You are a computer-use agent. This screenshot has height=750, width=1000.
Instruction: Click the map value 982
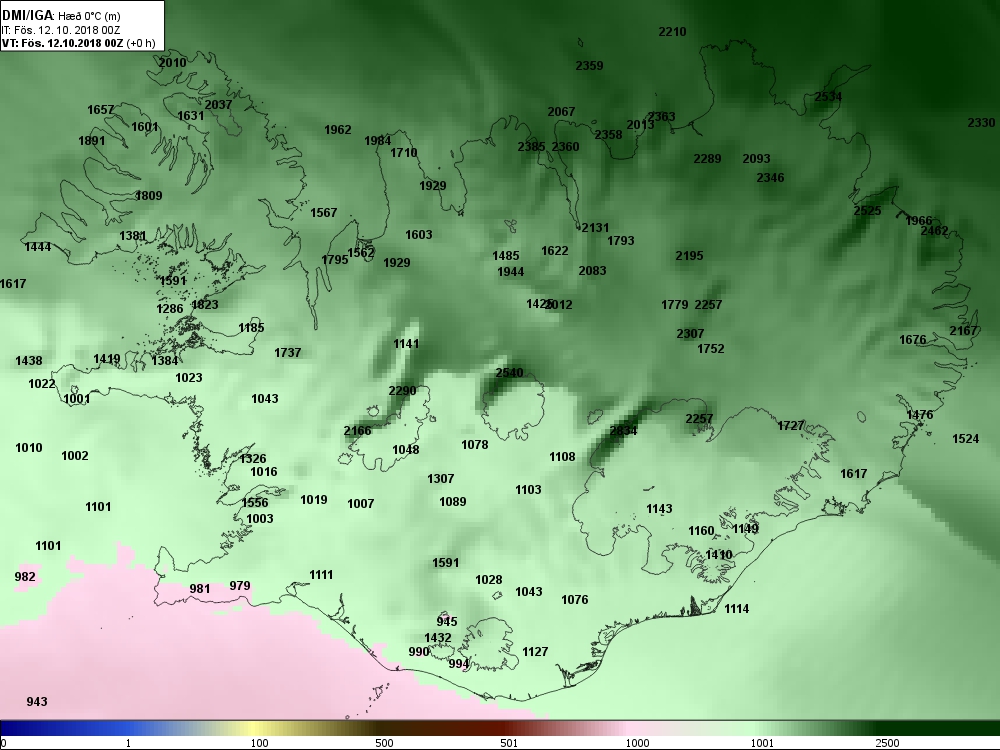tap(25, 577)
